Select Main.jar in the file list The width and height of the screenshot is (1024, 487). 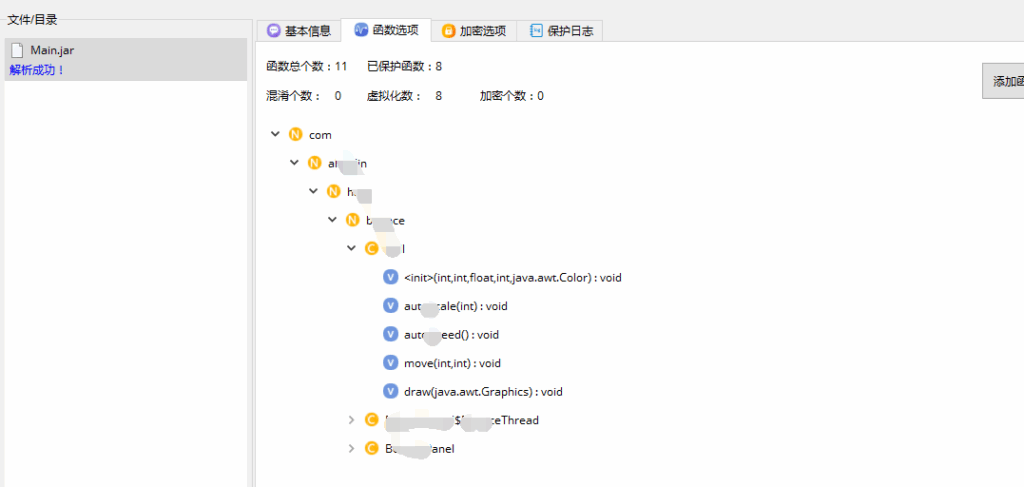coord(52,50)
